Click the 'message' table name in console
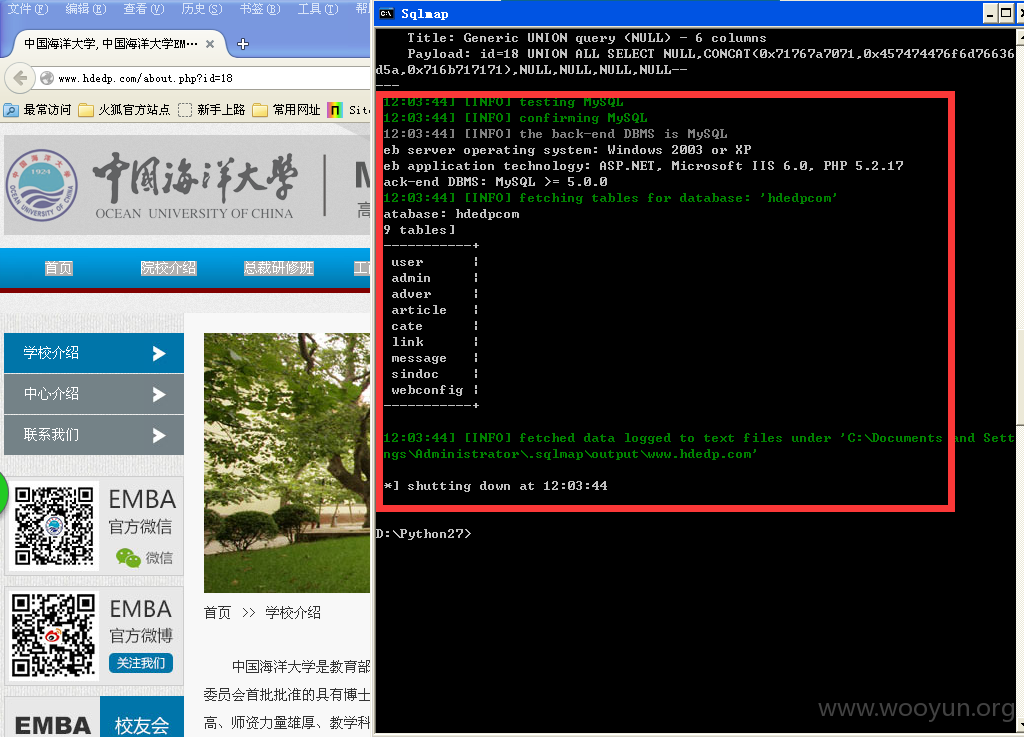This screenshot has width=1024, height=737. (419, 358)
